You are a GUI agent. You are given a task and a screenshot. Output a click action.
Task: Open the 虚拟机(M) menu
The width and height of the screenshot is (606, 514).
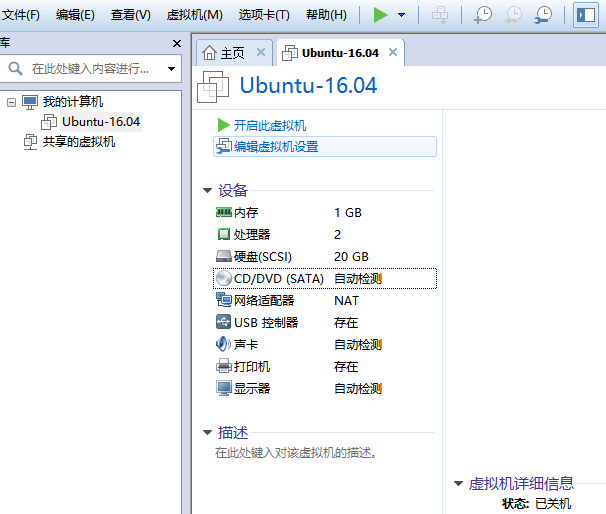[194, 15]
